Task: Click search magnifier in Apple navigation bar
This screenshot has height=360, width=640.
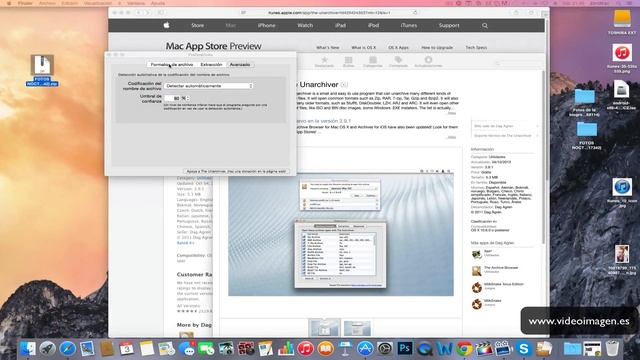Action: pos(484,25)
